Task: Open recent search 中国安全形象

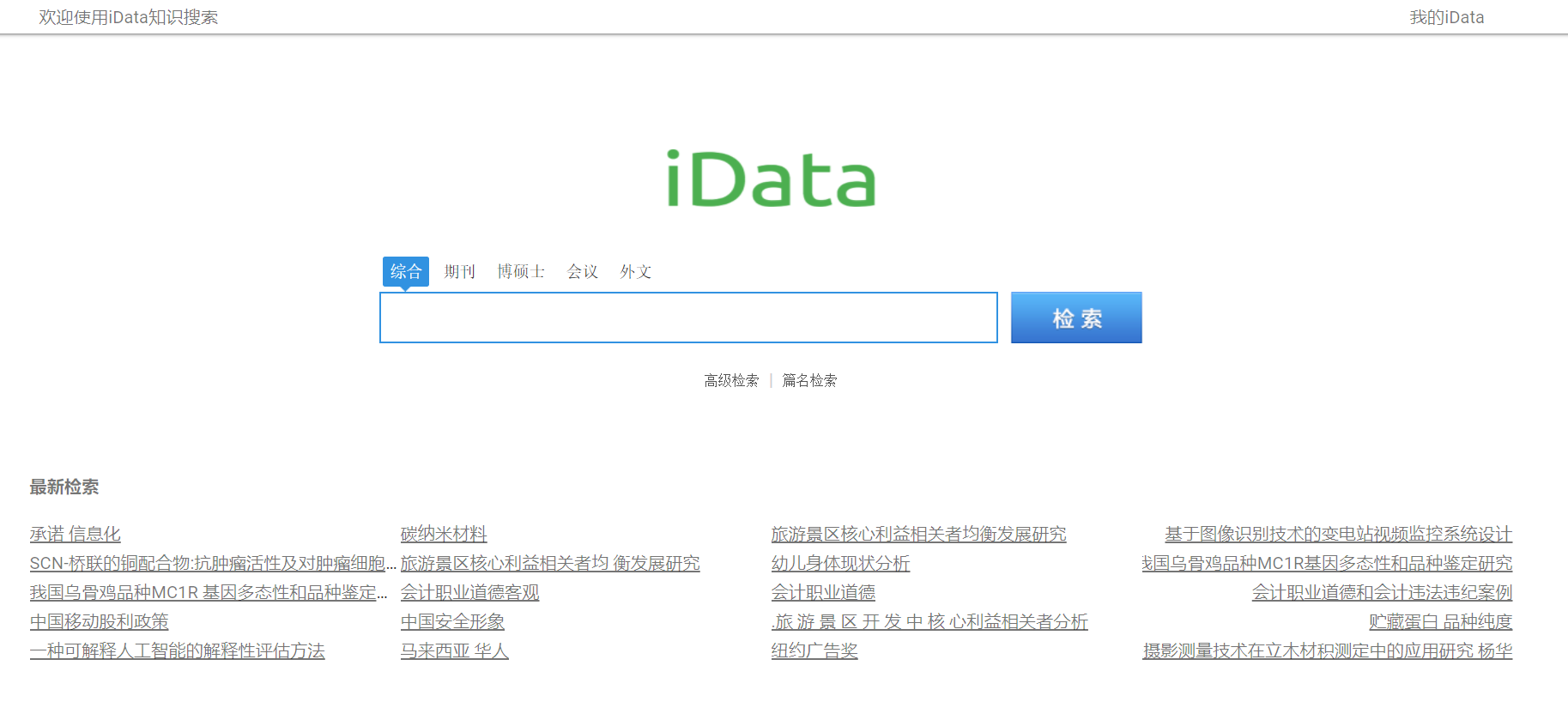Action: (x=452, y=621)
